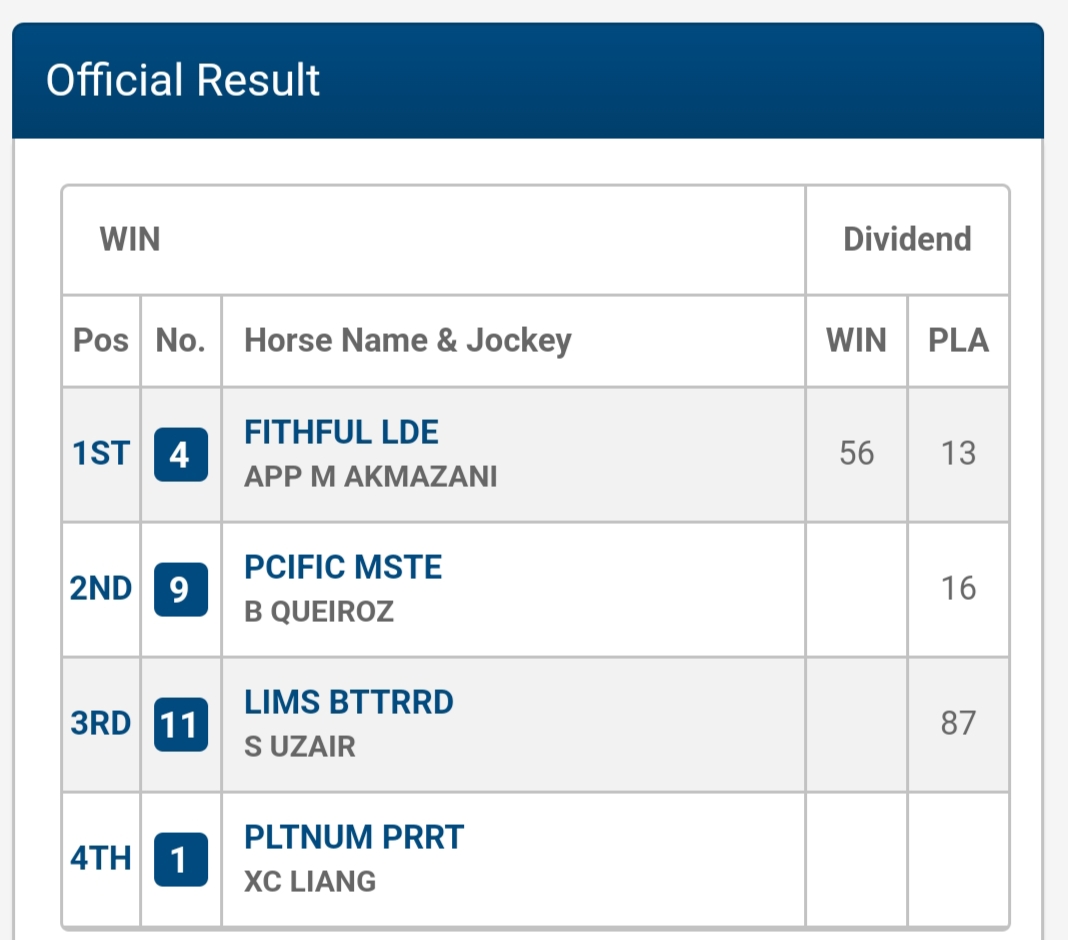Click the number 9 horse badge
1068x940 pixels.
(x=181, y=589)
